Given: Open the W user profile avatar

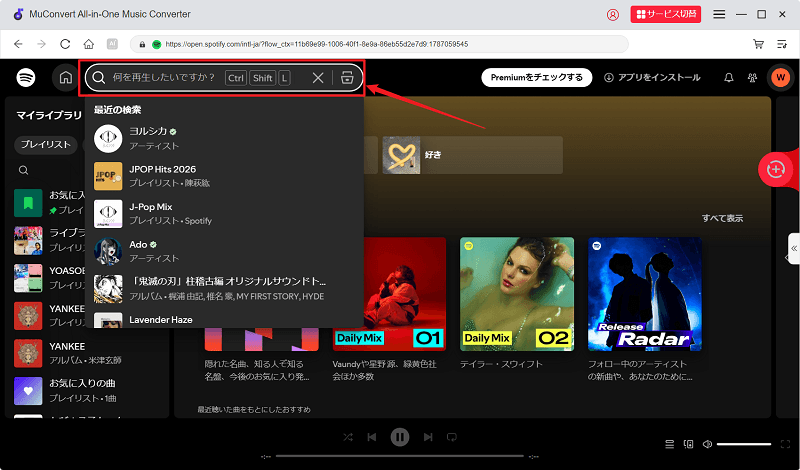Looking at the screenshot, I should click(780, 78).
